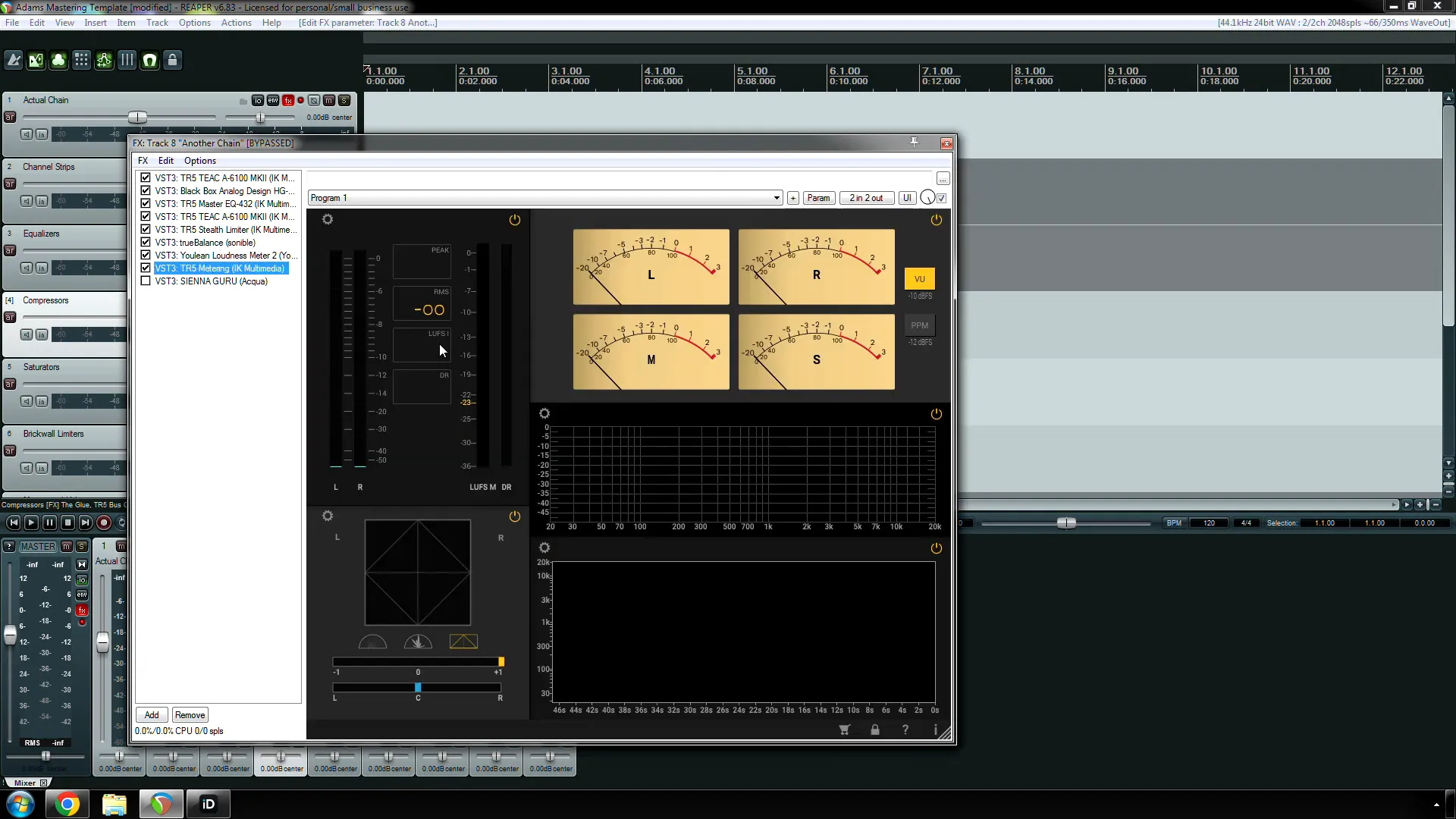
Task: Solo the Actual Chain track
Action: (x=344, y=100)
